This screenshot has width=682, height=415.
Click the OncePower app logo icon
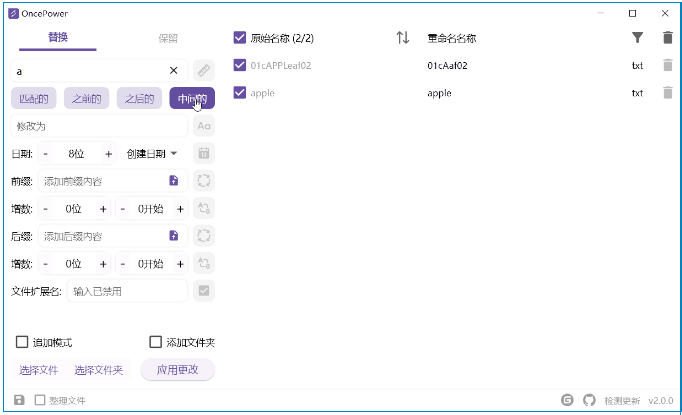(x=13, y=13)
